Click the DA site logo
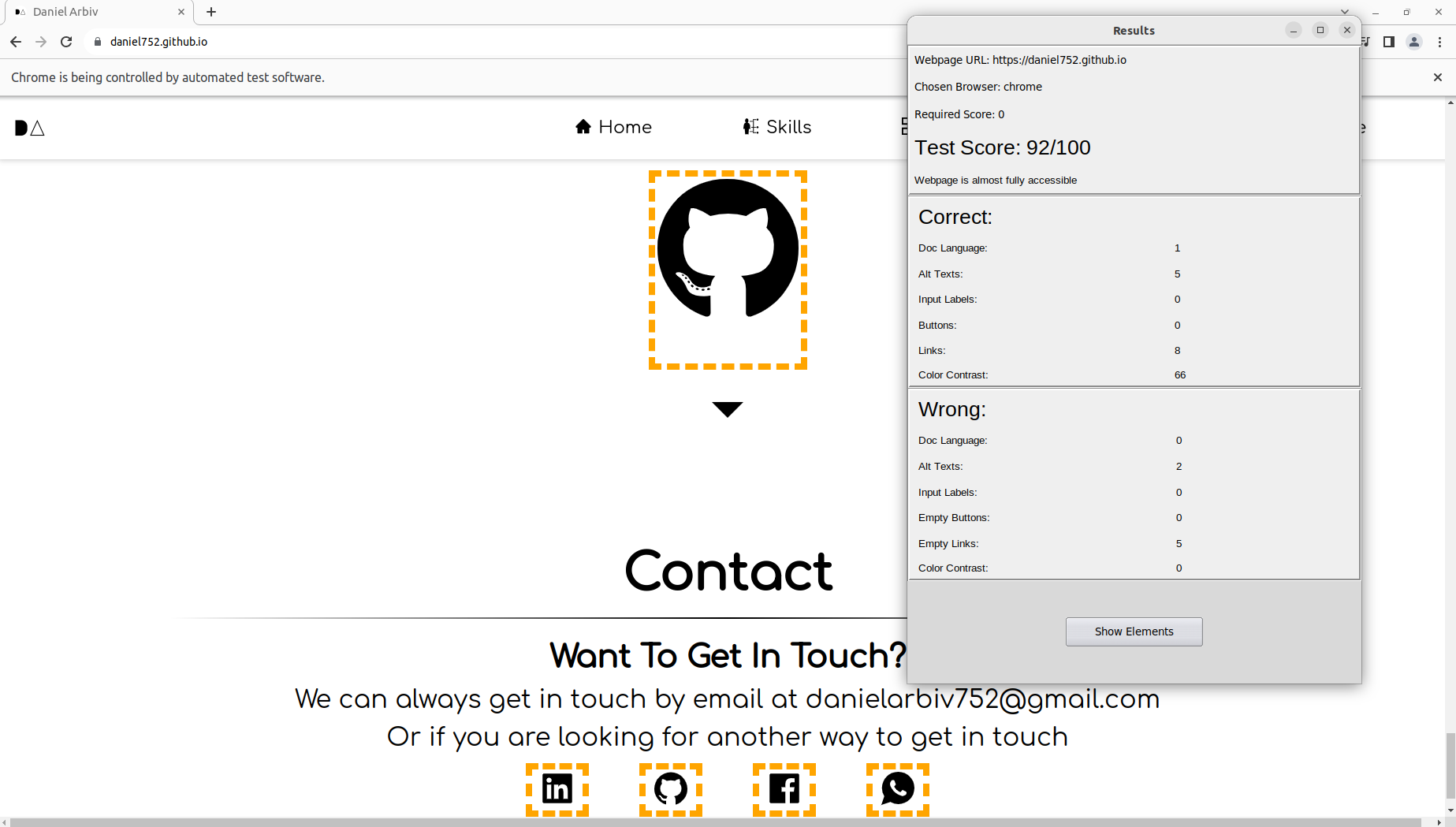This screenshot has width=1456, height=827. click(30, 128)
